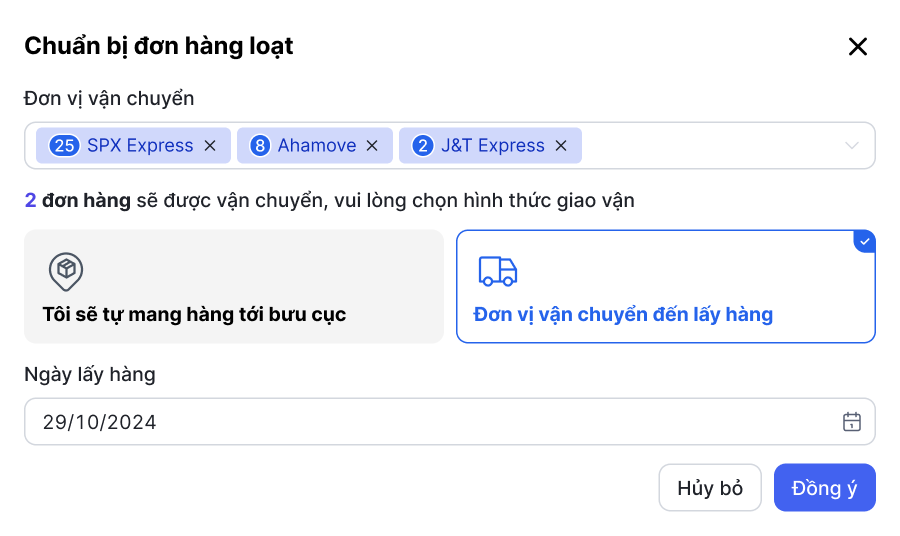
Task: Select 'Tôi sẽ tự mang hàng tới bưu cục'
Action: (233, 287)
